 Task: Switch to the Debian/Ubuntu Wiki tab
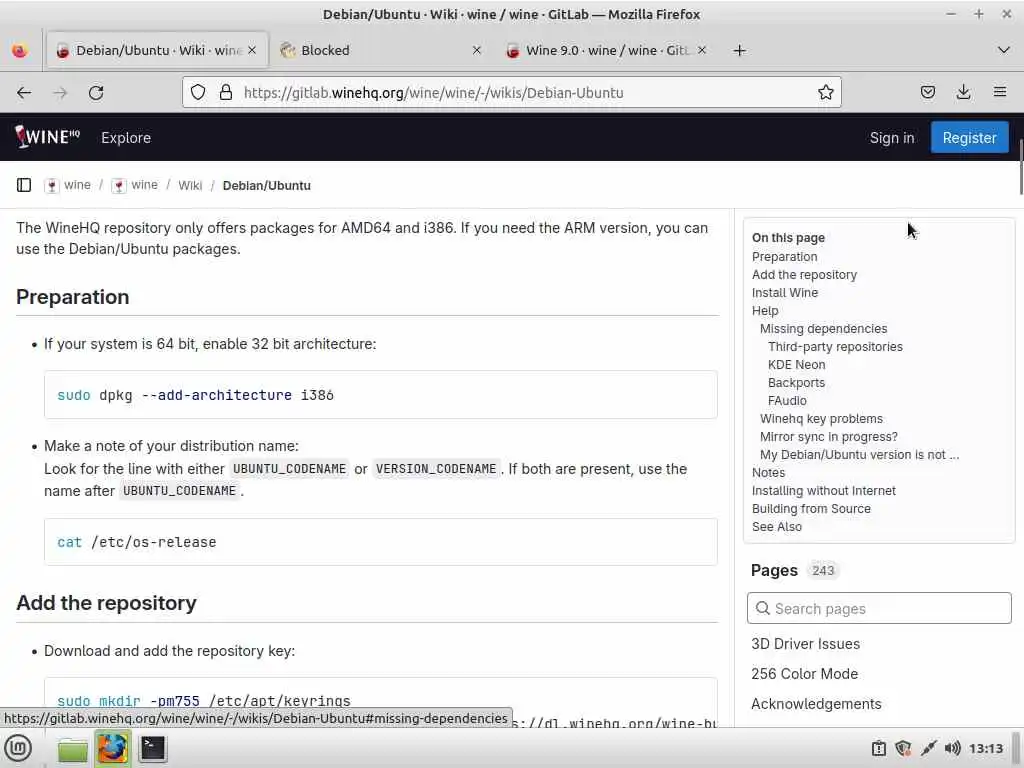[x=157, y=50]
